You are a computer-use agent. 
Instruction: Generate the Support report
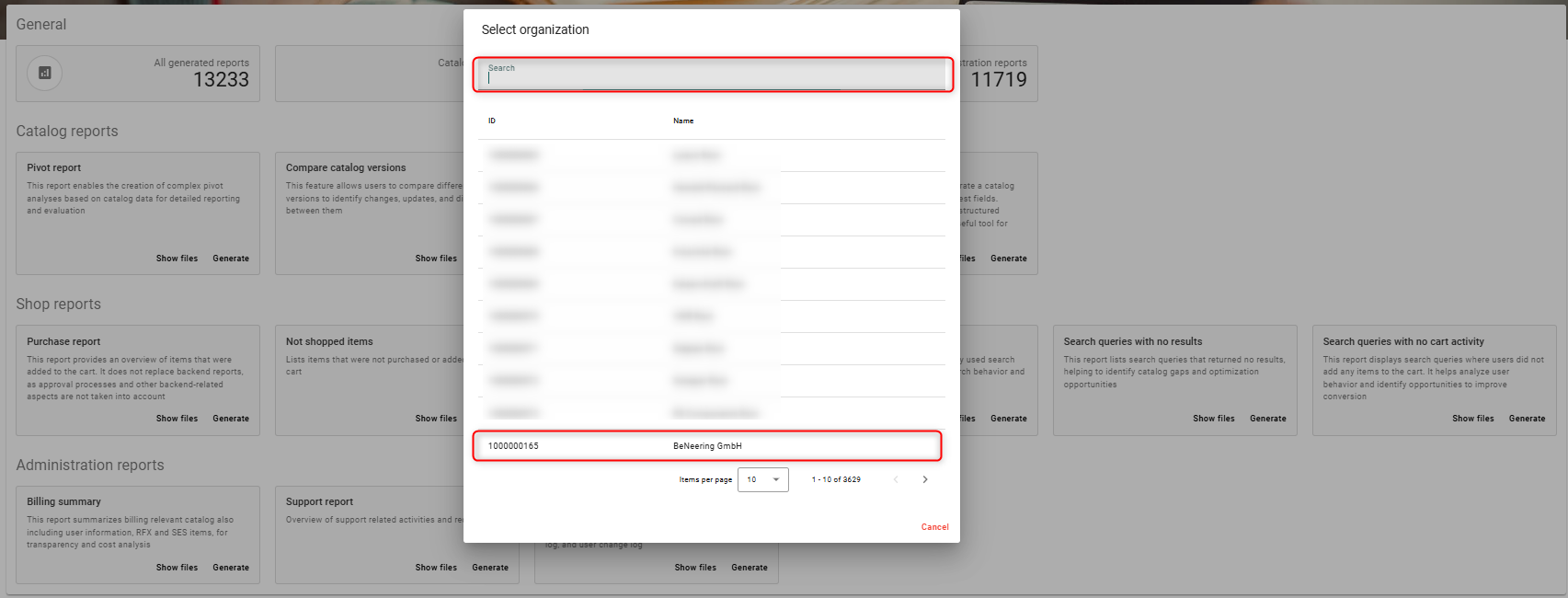click(x=490, y=568)
